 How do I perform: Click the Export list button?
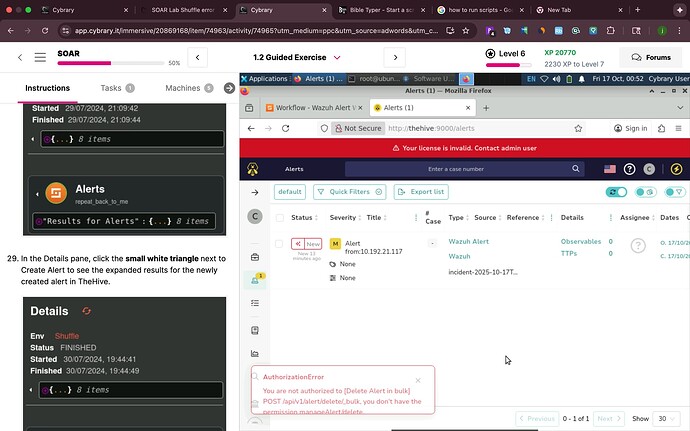421,192
